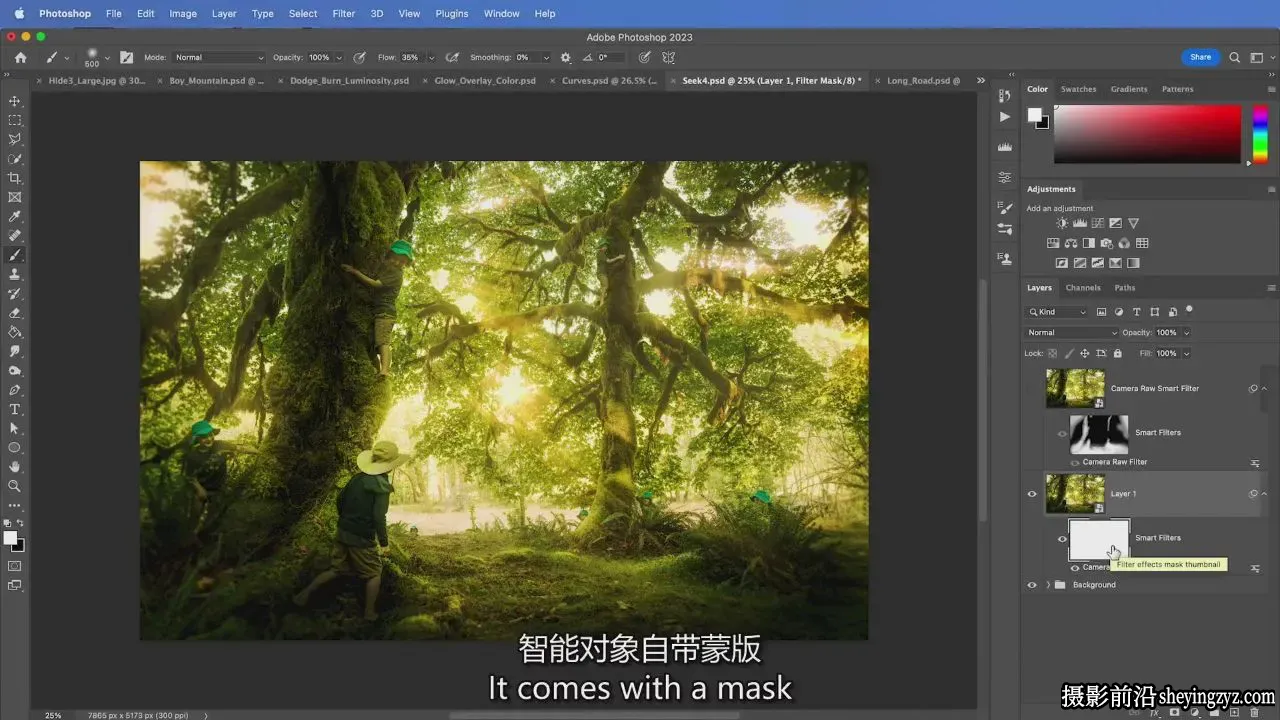Select the Hand tool
The width and height of the screenshot is (1280, 720).
tap(15, 467)
